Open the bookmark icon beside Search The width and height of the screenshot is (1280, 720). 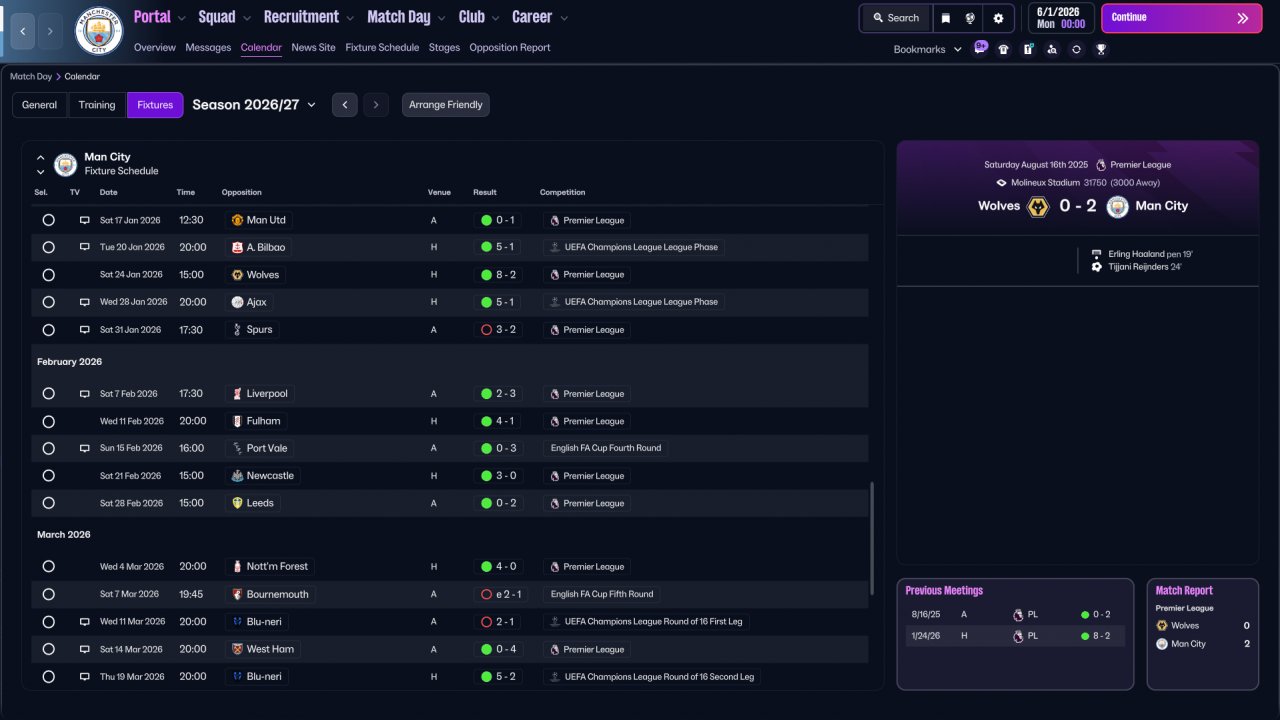tap(946, 18)
